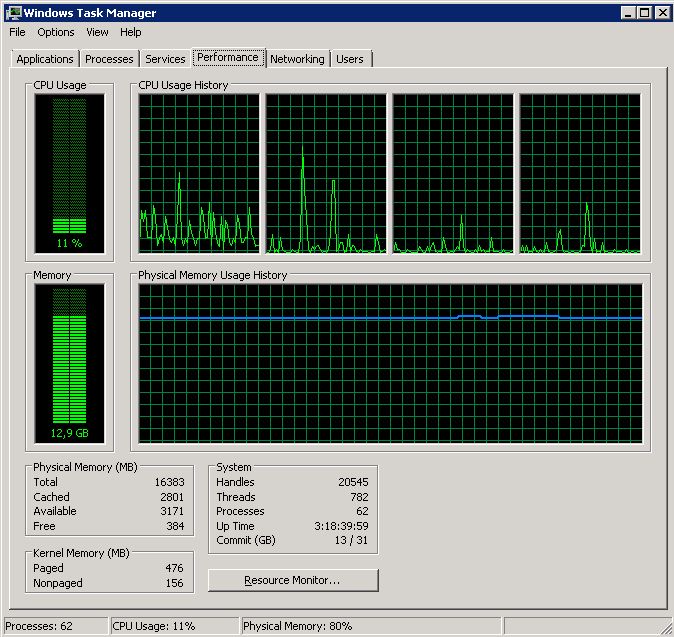Click the Physical Memory (MB) group label
This screenshot has height=637, width=674.
(x=85, y=467)
